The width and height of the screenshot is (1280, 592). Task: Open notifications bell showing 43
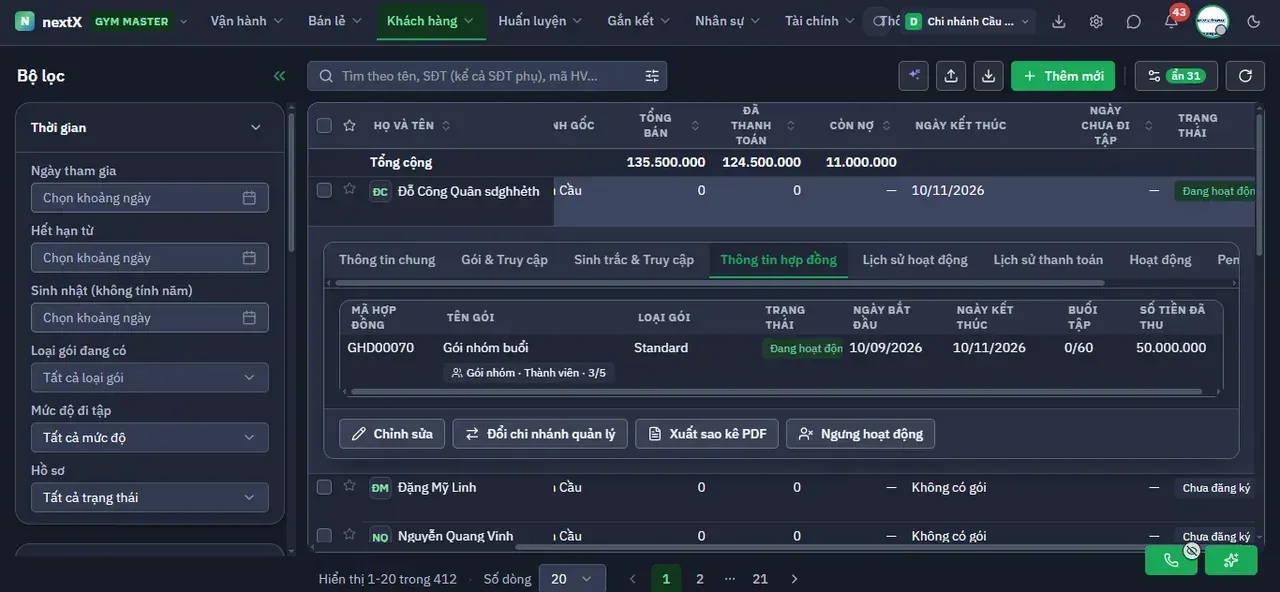click(1171, 21)
